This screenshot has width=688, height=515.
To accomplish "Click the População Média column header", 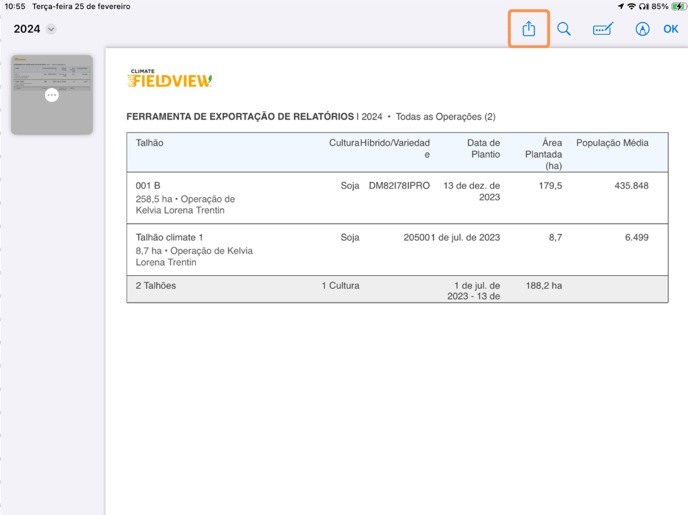I will [x=612, y=143].
